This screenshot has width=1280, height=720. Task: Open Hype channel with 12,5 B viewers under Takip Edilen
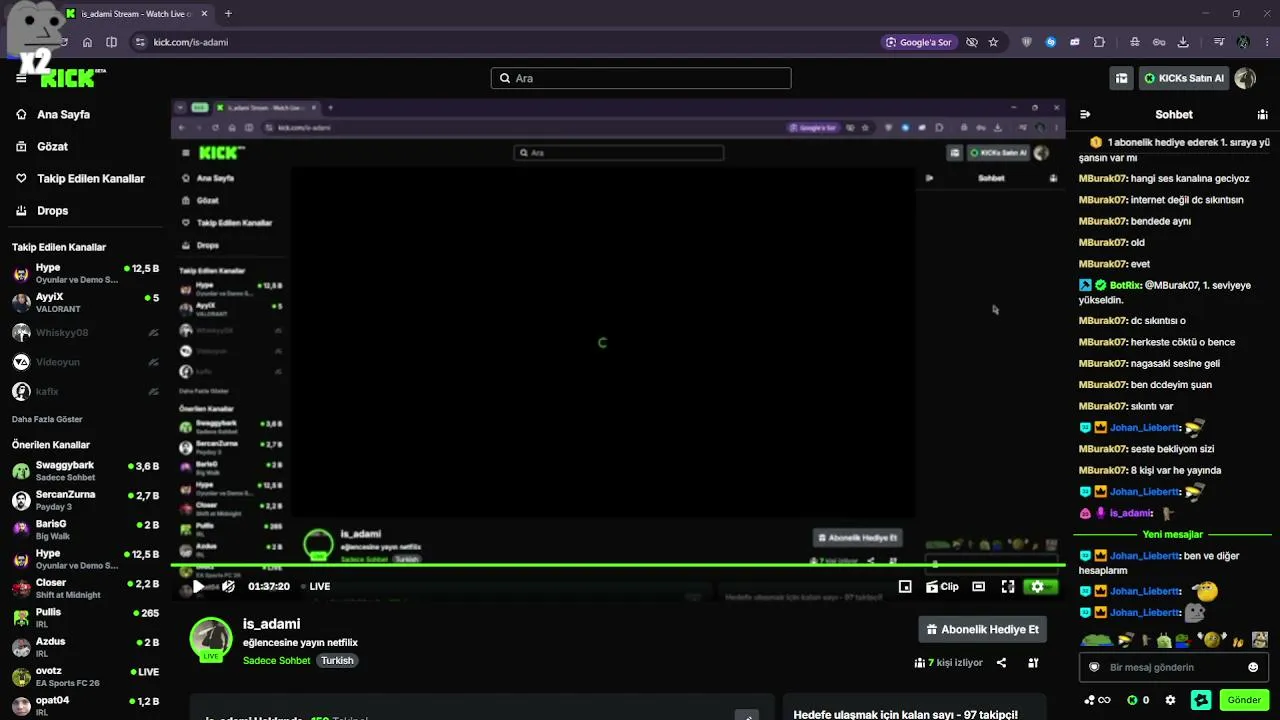[85, 273]
